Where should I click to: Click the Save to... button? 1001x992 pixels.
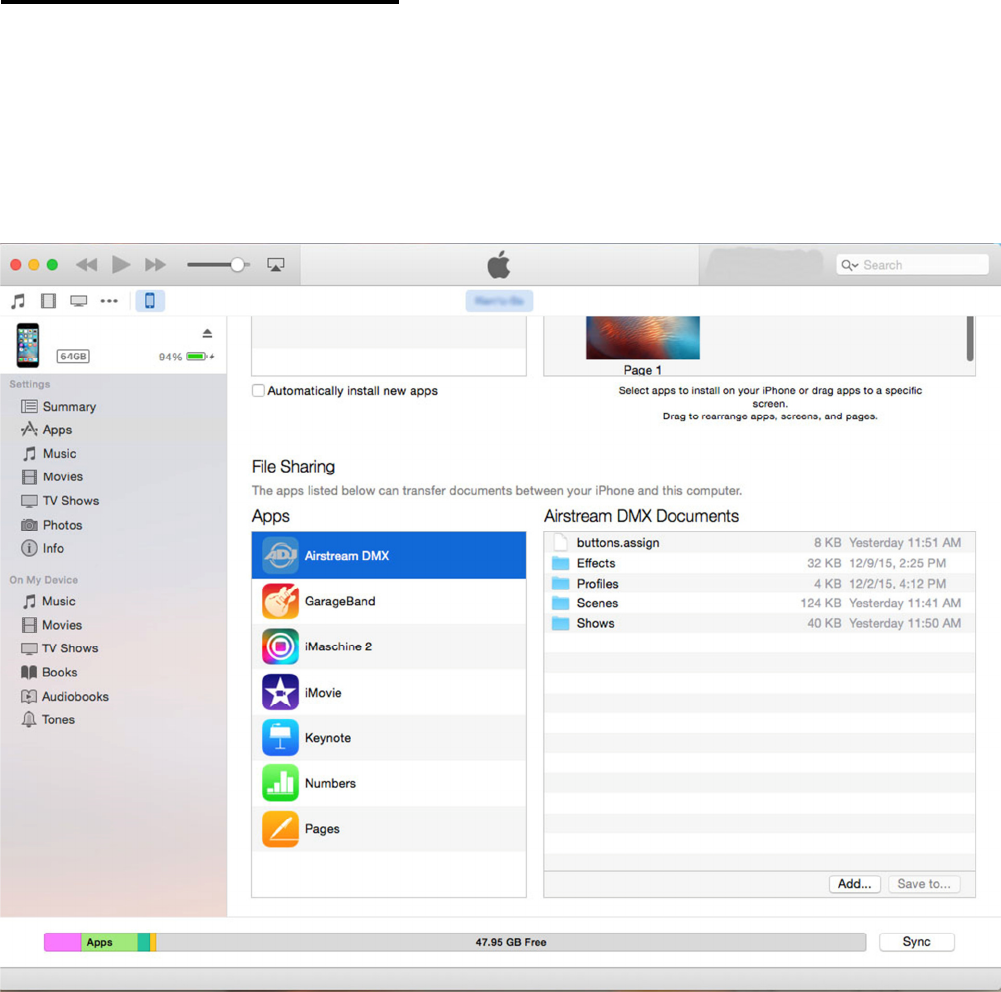coord(924,884)
